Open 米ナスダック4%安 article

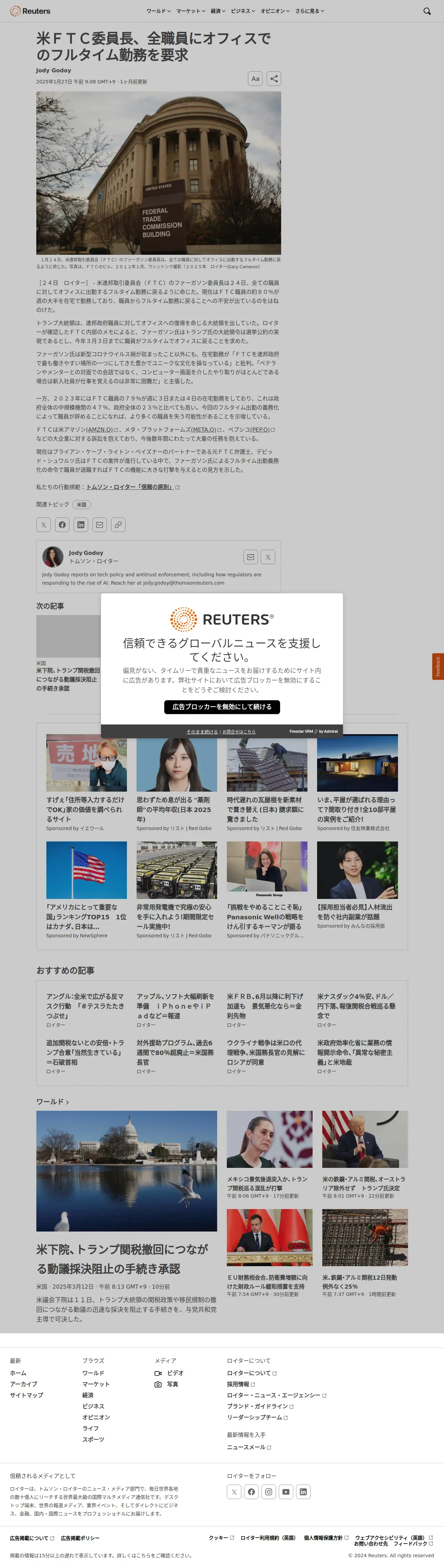click(357, 1006)
